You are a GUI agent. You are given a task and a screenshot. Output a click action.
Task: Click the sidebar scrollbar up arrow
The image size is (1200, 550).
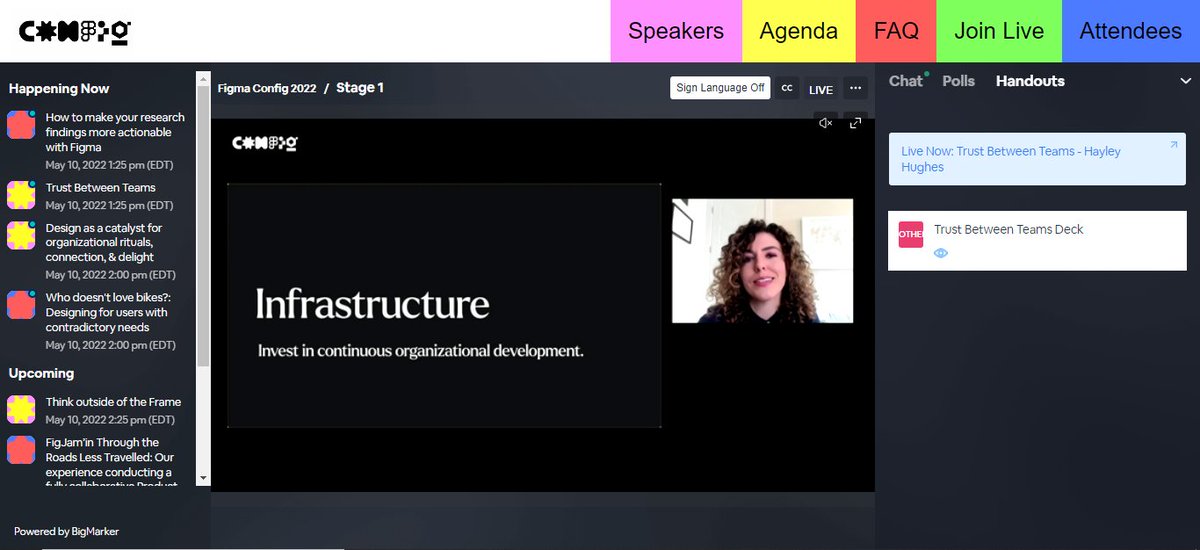coord(204,77)
